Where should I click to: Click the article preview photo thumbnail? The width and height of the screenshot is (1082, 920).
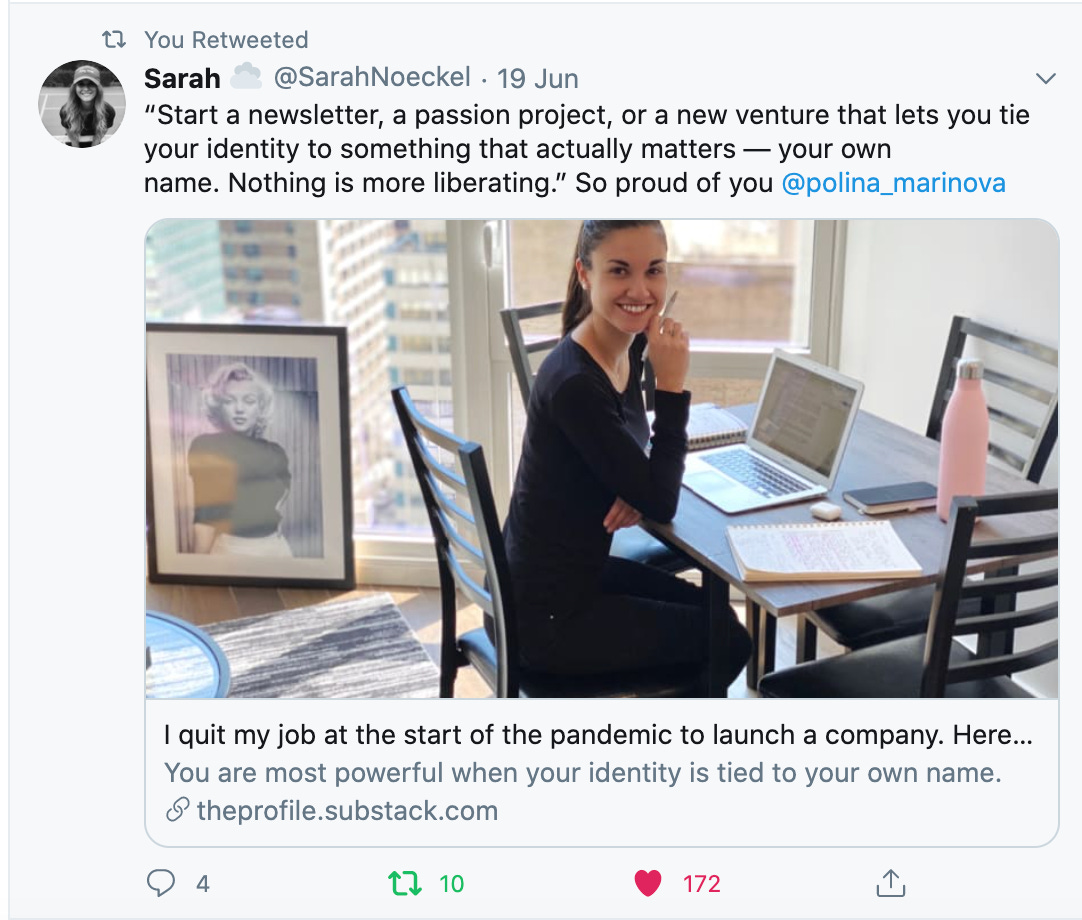601,459
